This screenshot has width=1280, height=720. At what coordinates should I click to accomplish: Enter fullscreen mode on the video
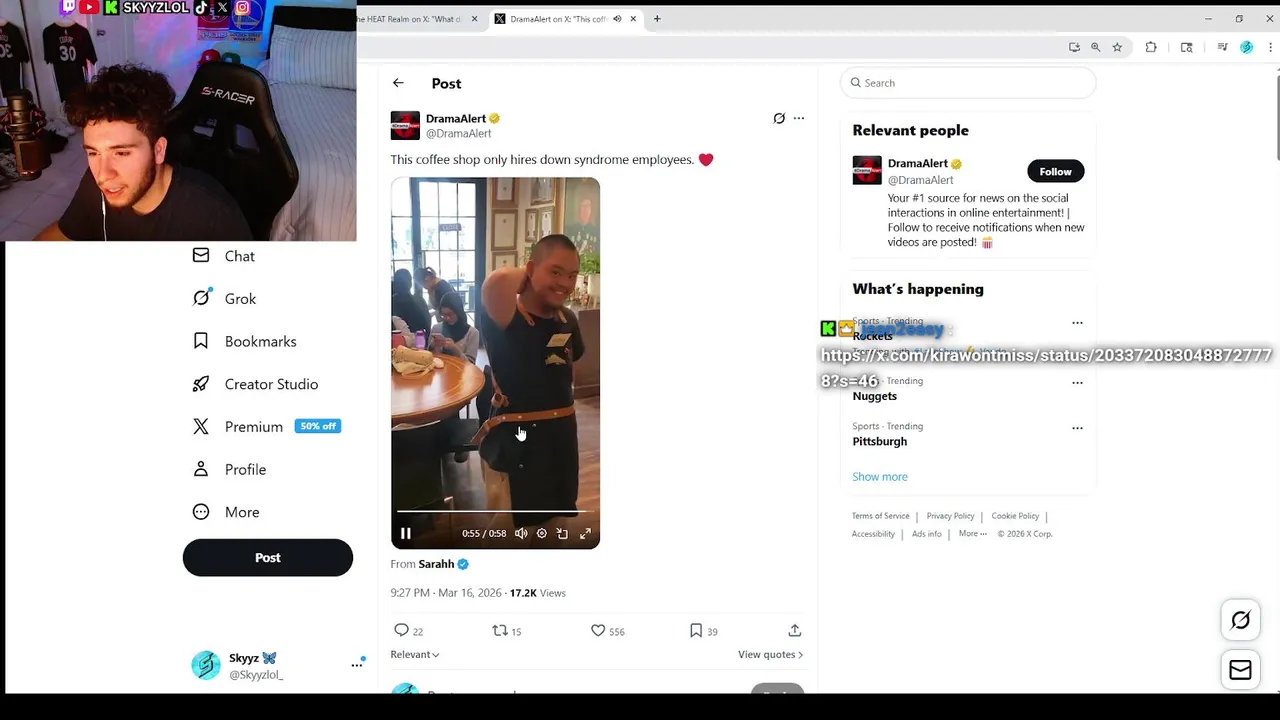[x=586, y=534]
